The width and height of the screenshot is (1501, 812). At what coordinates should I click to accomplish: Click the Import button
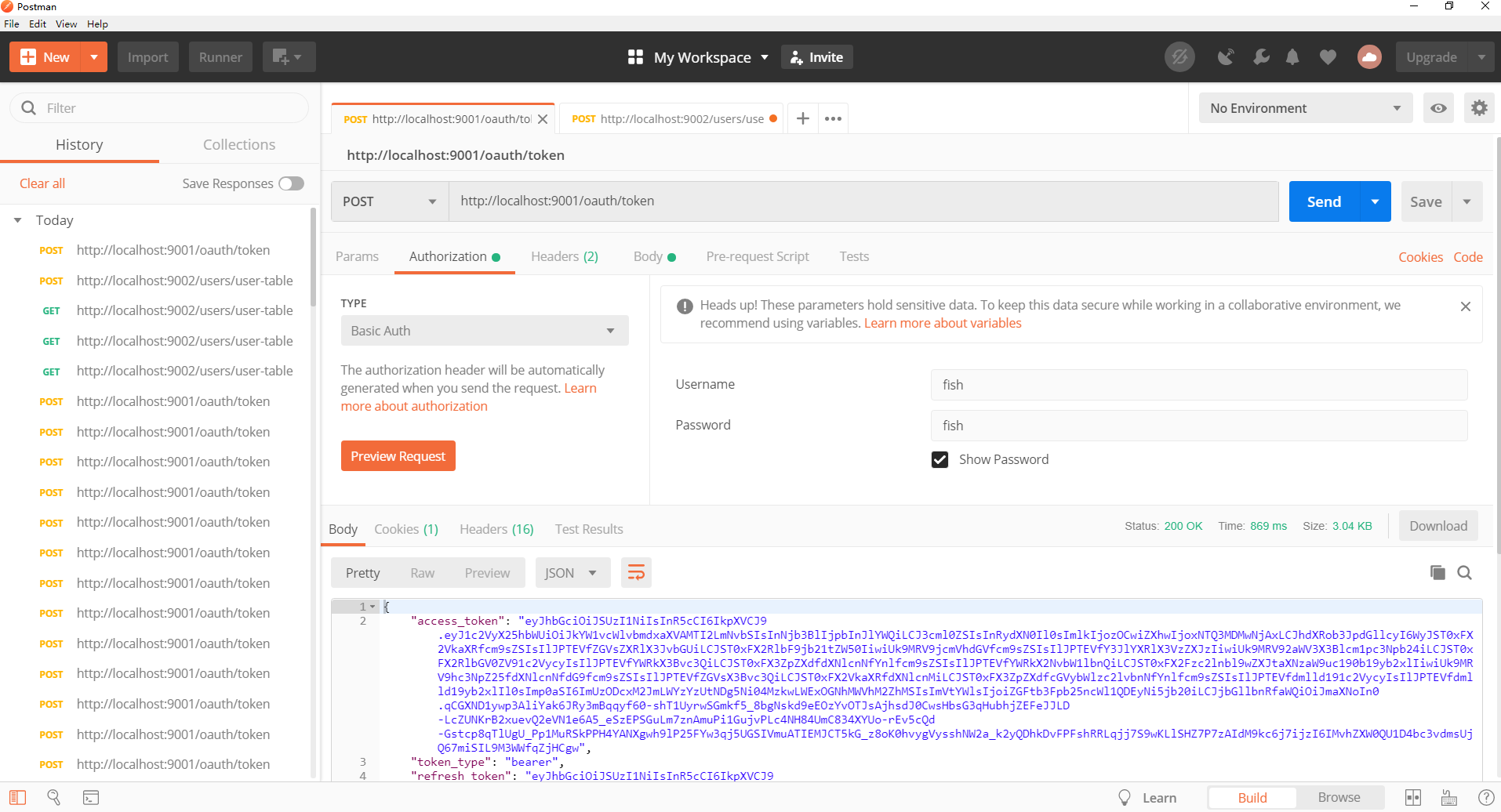pyautogui.click(x=147, y=57)
